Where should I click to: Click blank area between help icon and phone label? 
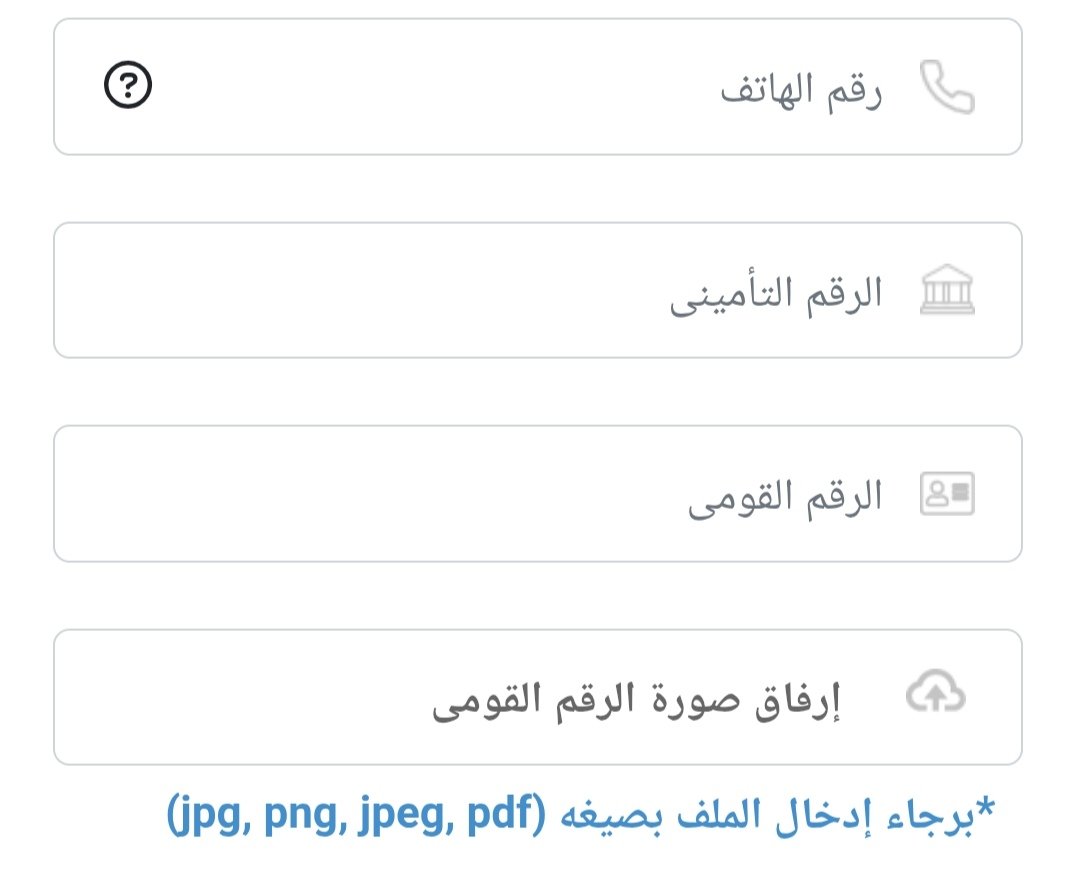420,88
